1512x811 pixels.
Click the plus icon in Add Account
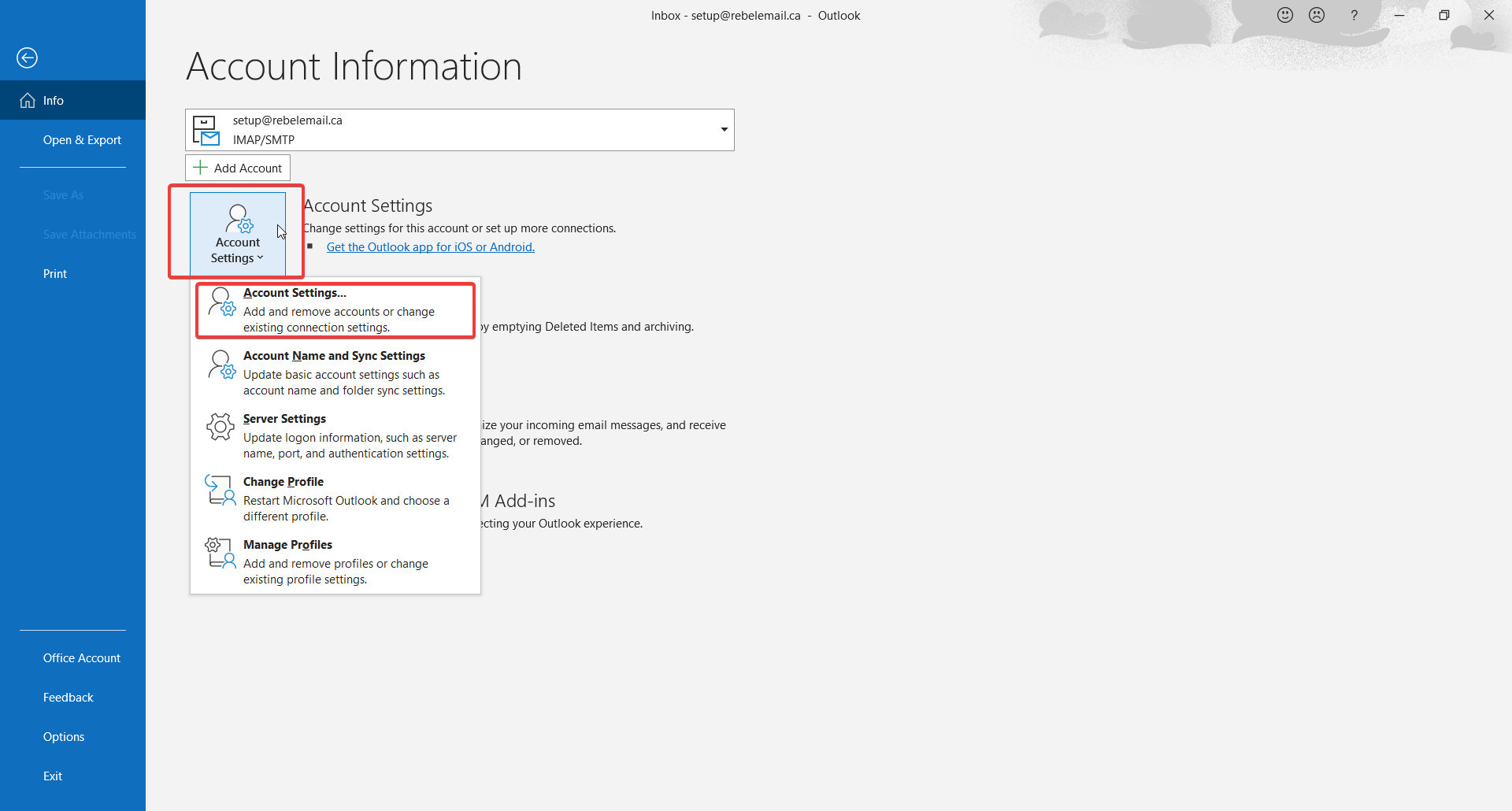(201, 168)
